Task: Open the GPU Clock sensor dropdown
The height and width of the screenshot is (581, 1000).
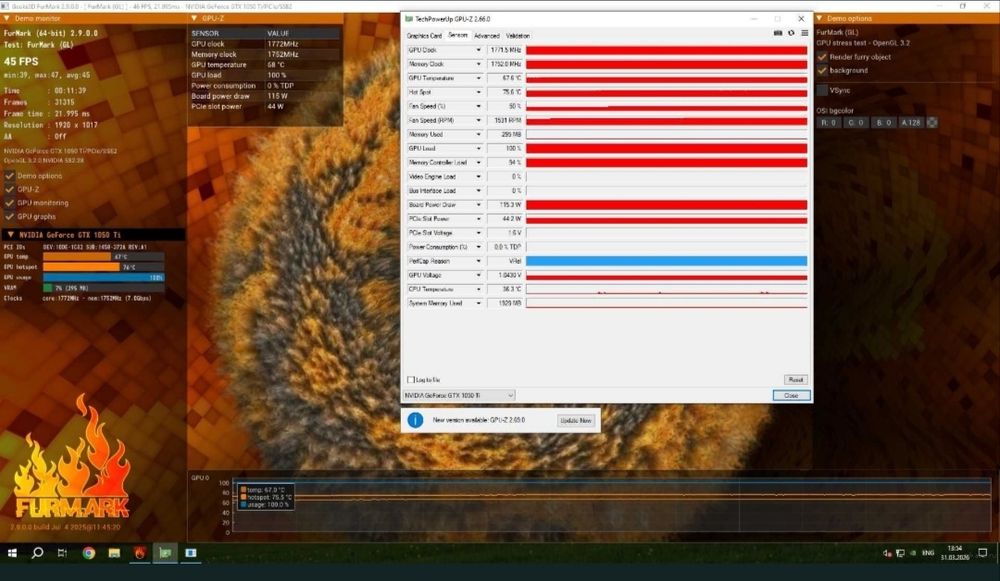Action: pos(478,50)
